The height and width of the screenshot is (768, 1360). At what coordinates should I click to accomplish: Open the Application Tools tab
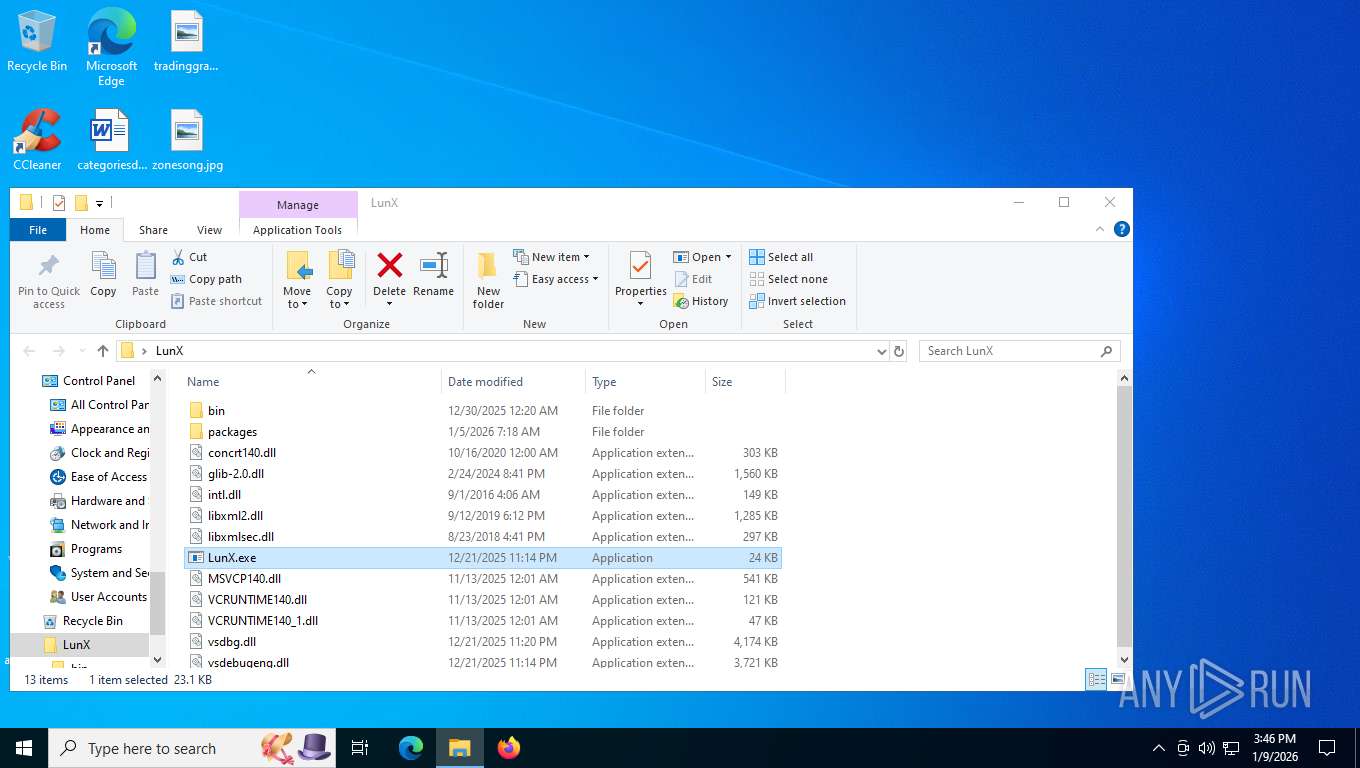click(x=298, y=230)
